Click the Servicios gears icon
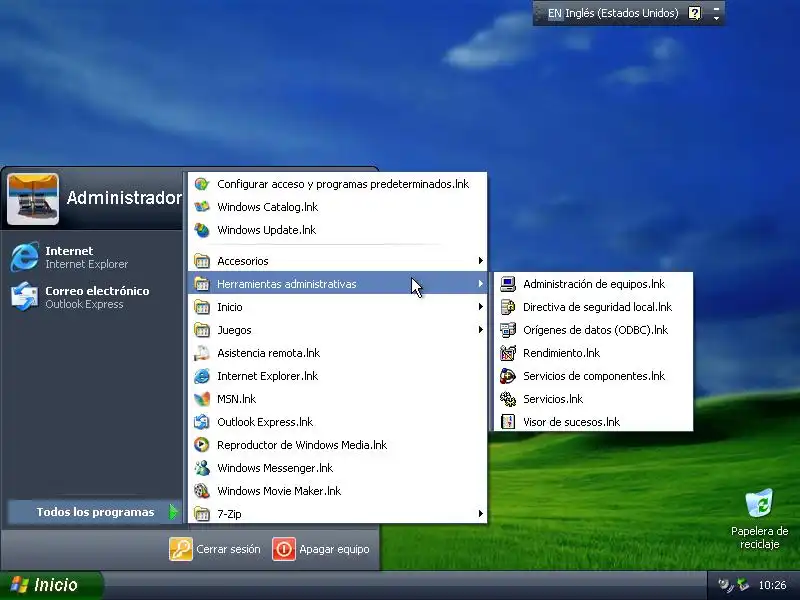The width and height of the screenshot is (800, 600). coord(508,399)
